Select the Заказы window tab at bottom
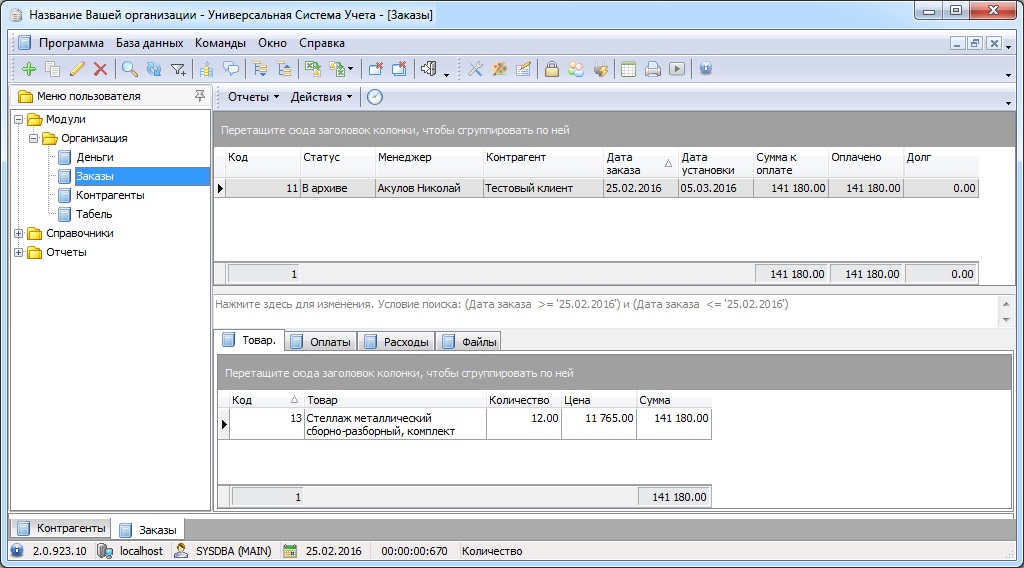 (149, 529)
